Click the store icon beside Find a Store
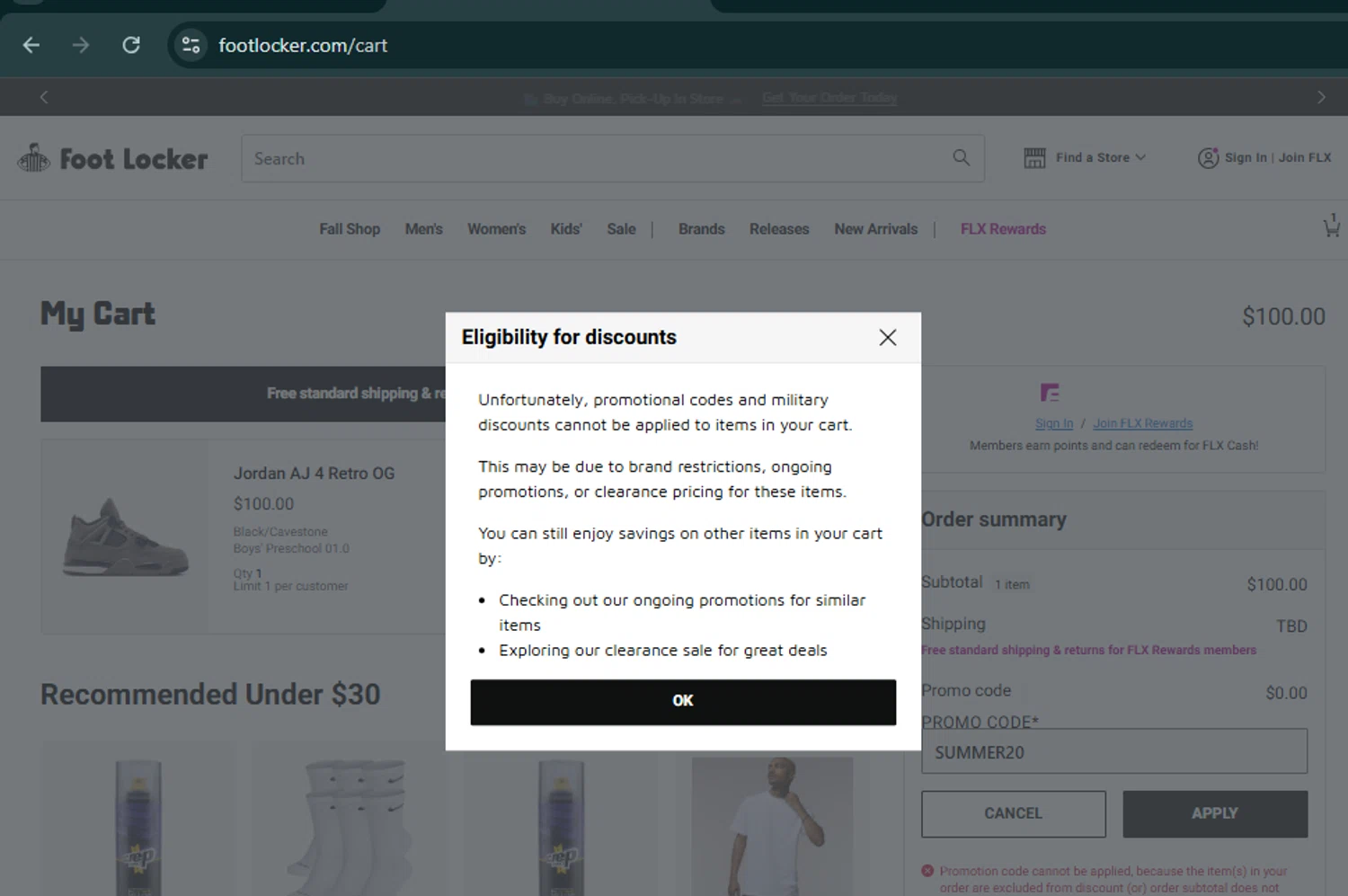This screenshot has width=1348, height=896. coord(1034,158)
